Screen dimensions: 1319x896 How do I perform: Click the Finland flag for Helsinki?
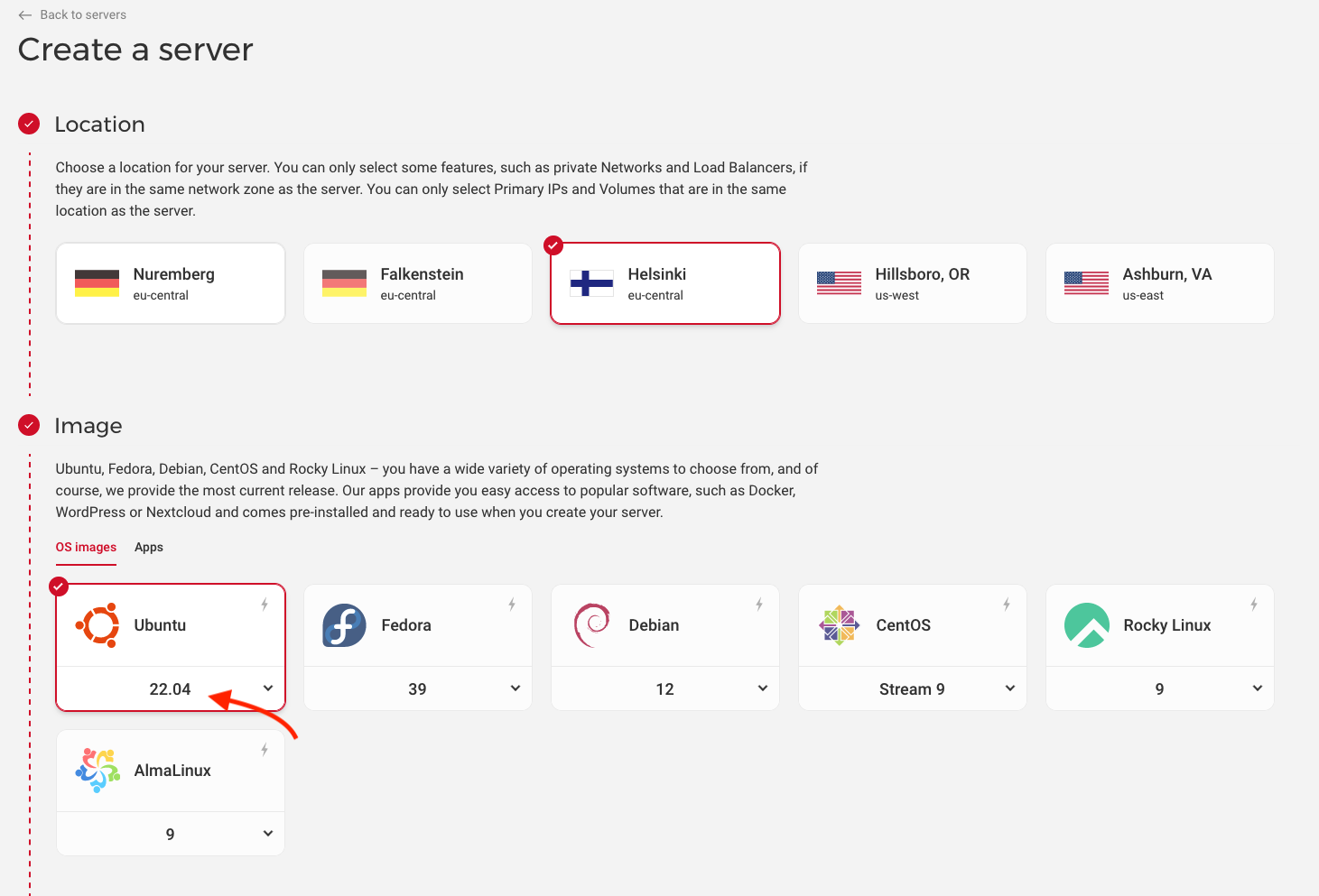[591, 283]
